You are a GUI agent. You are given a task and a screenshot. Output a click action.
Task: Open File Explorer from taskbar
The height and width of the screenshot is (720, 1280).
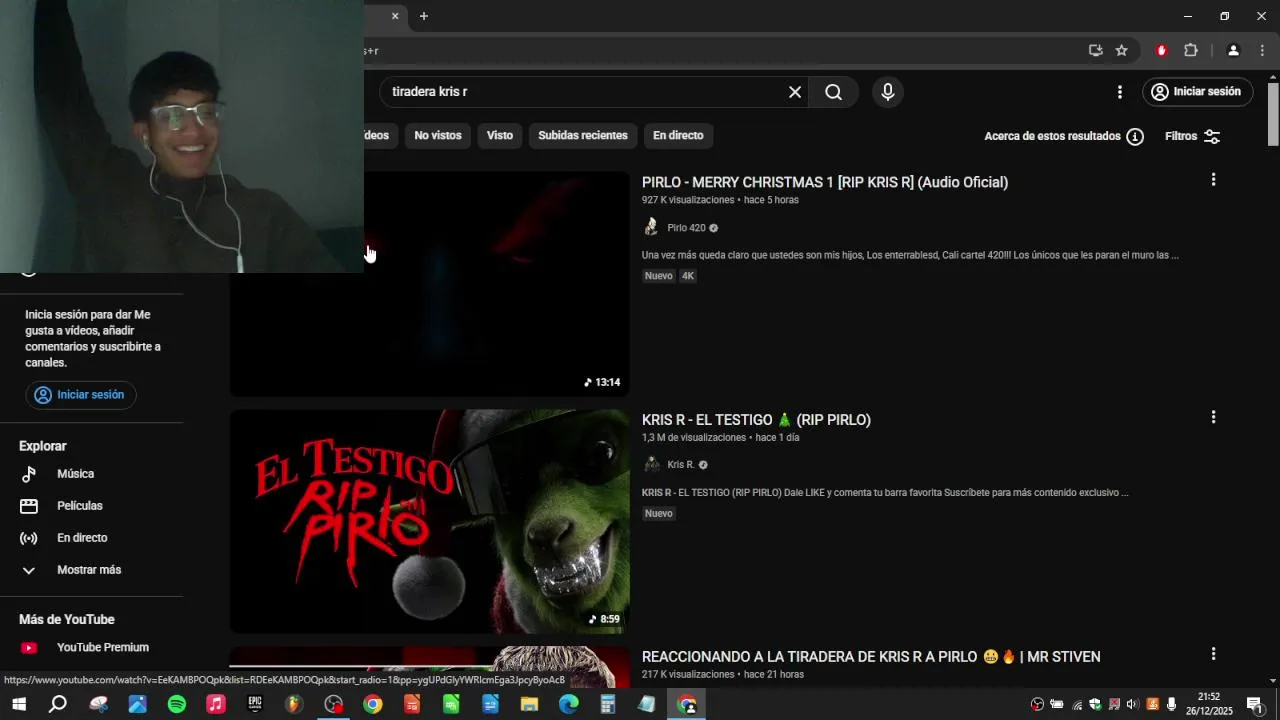click(529, 705)
